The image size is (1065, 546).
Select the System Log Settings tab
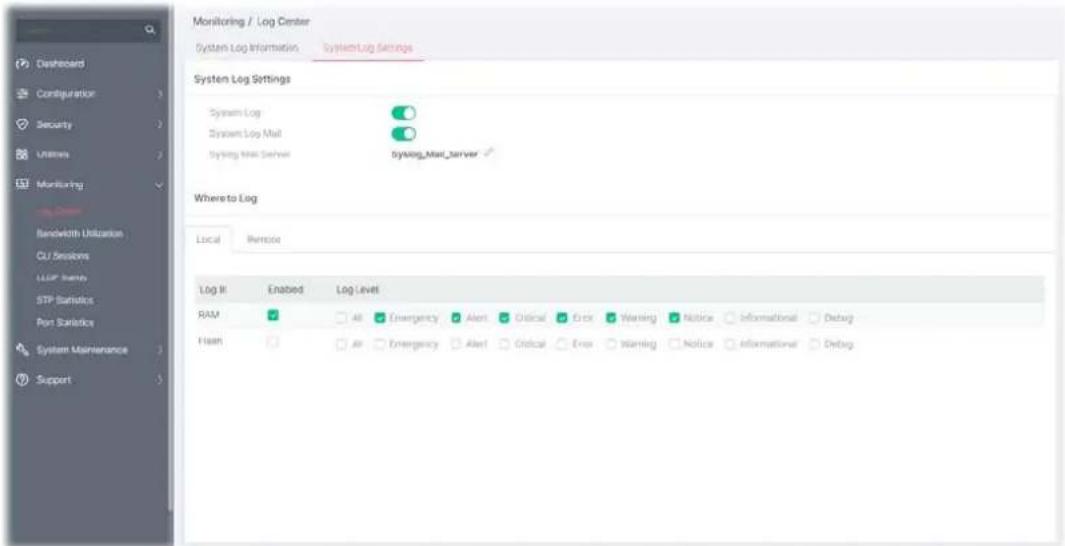367,48
